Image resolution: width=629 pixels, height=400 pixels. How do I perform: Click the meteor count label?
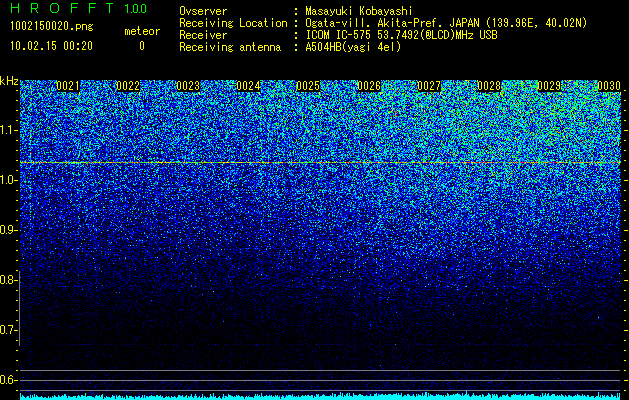142,31
